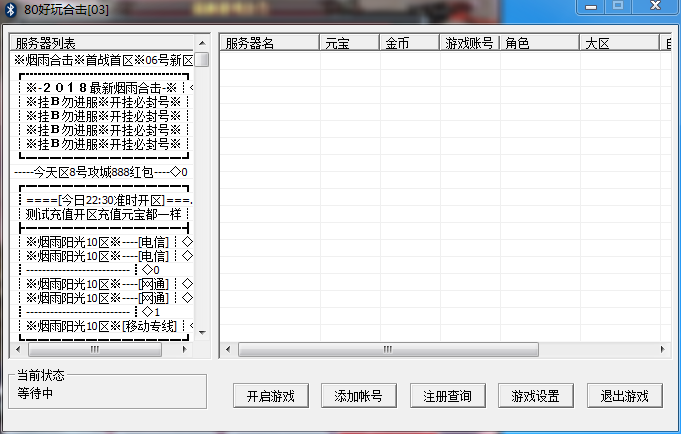Open 注册查询
Screen dimensions: 681x434
pyautogui.click(x=447, y=395)
